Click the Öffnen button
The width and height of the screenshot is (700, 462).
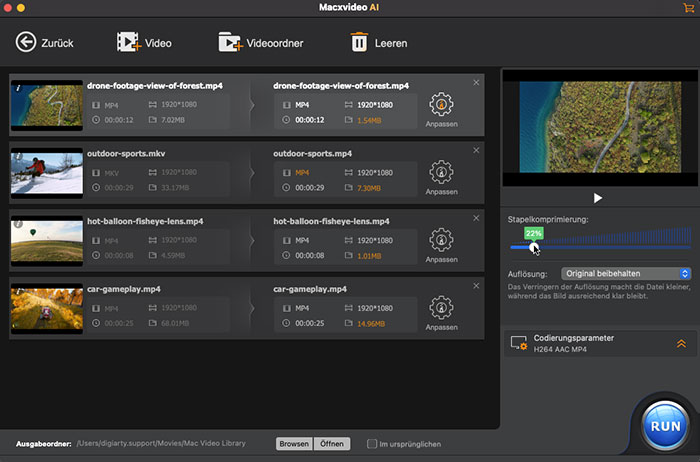[332, 444]
